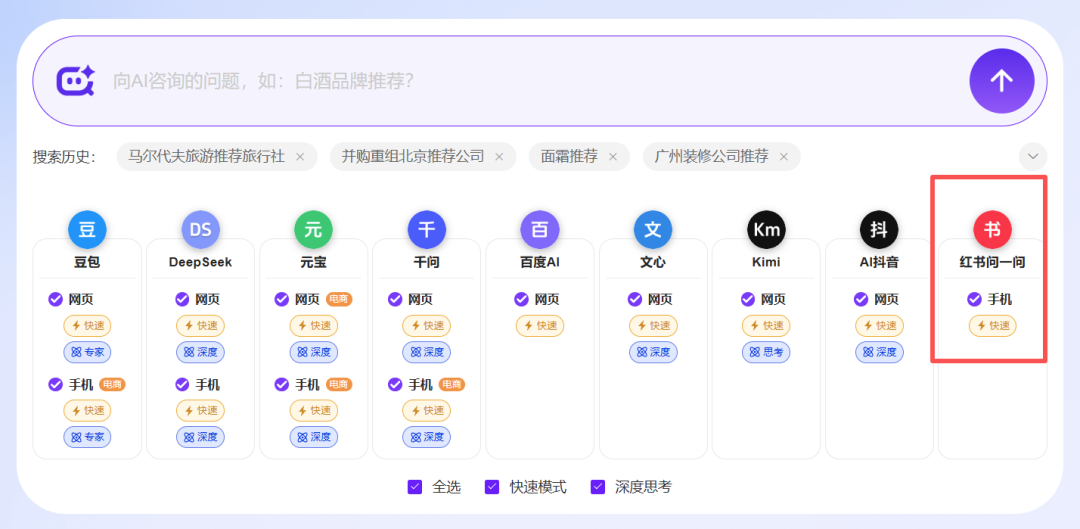Select 快速 under 元宝 网页
The image size is (1080, 529).
pos(313,326)
